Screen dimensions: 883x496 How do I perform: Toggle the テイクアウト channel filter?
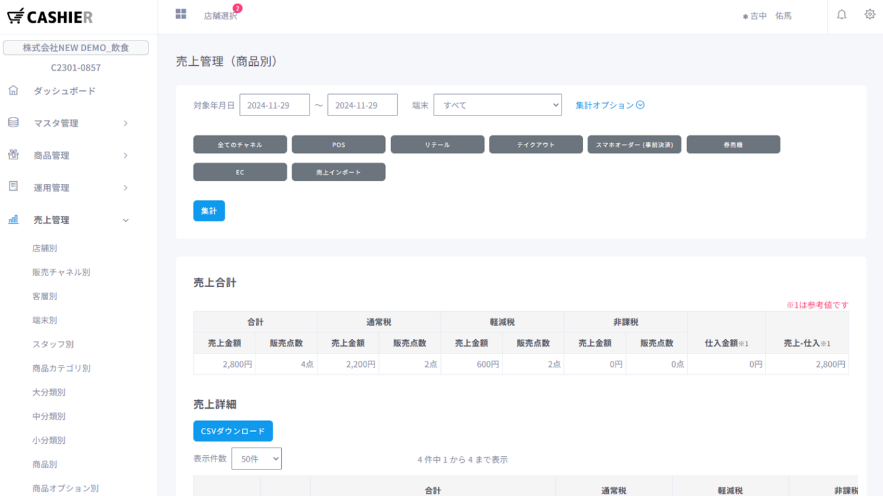(x=535, y=145)
